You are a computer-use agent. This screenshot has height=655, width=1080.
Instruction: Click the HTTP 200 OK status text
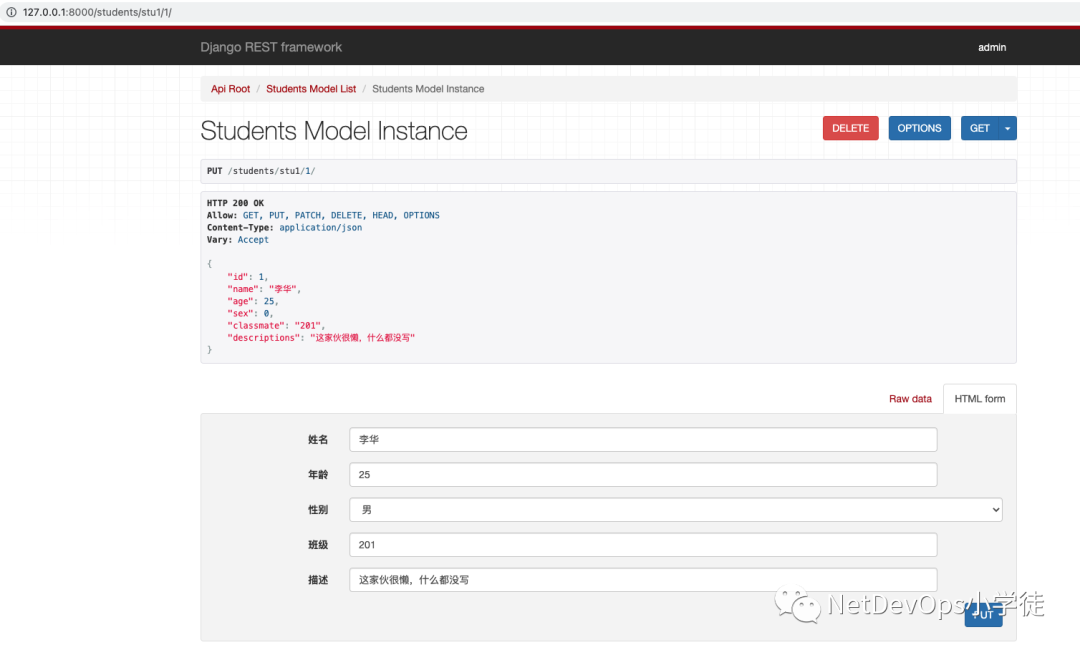pyautogui.click(x=235, y=203)
